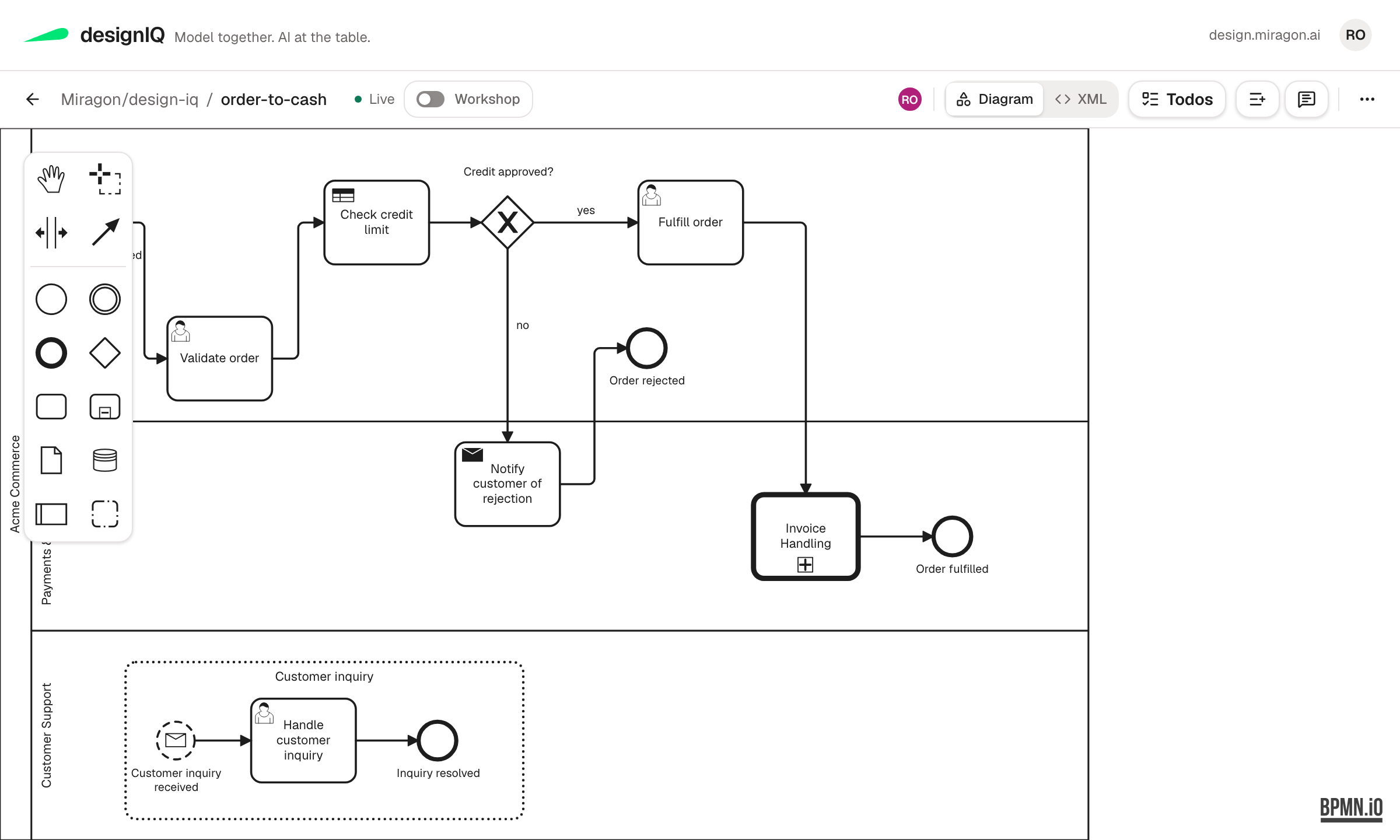Select the Check credit limit task
Screen dimensions: 1400x840
pyautogui.click(x=377, y=222)
